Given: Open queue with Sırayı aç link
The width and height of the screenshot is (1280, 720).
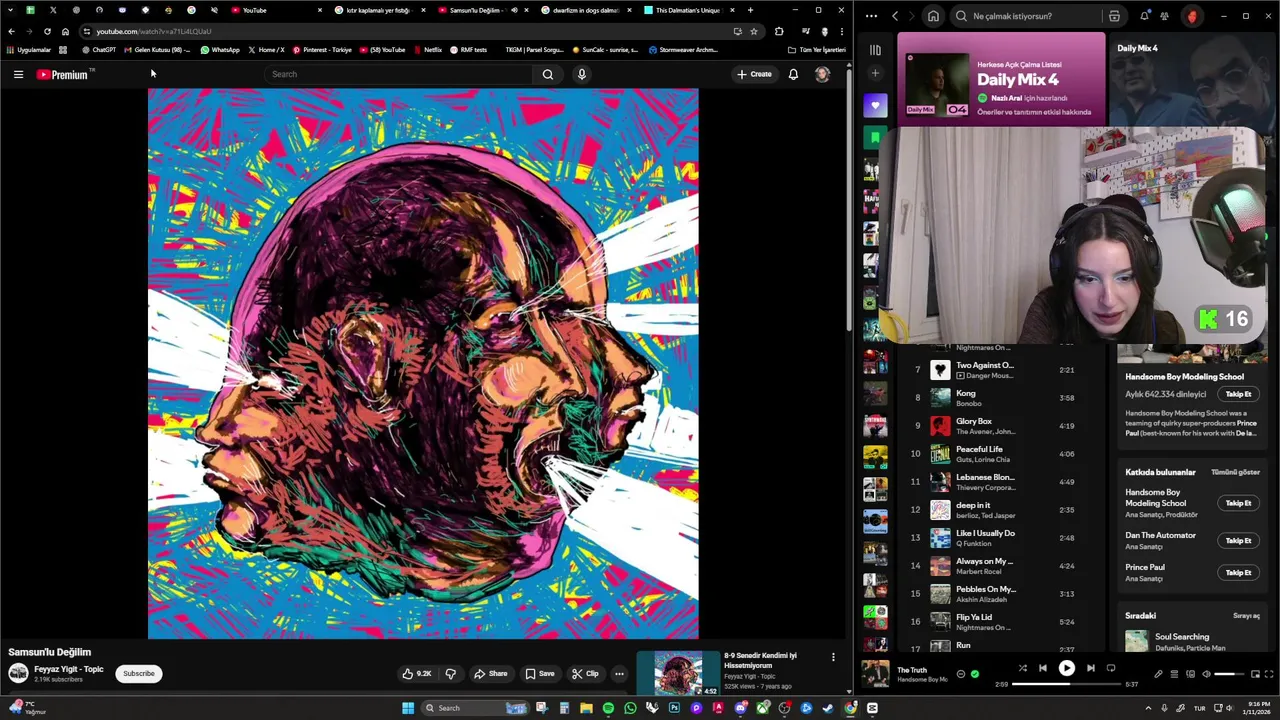Looking at the screenshot, I should [1246, 616].
